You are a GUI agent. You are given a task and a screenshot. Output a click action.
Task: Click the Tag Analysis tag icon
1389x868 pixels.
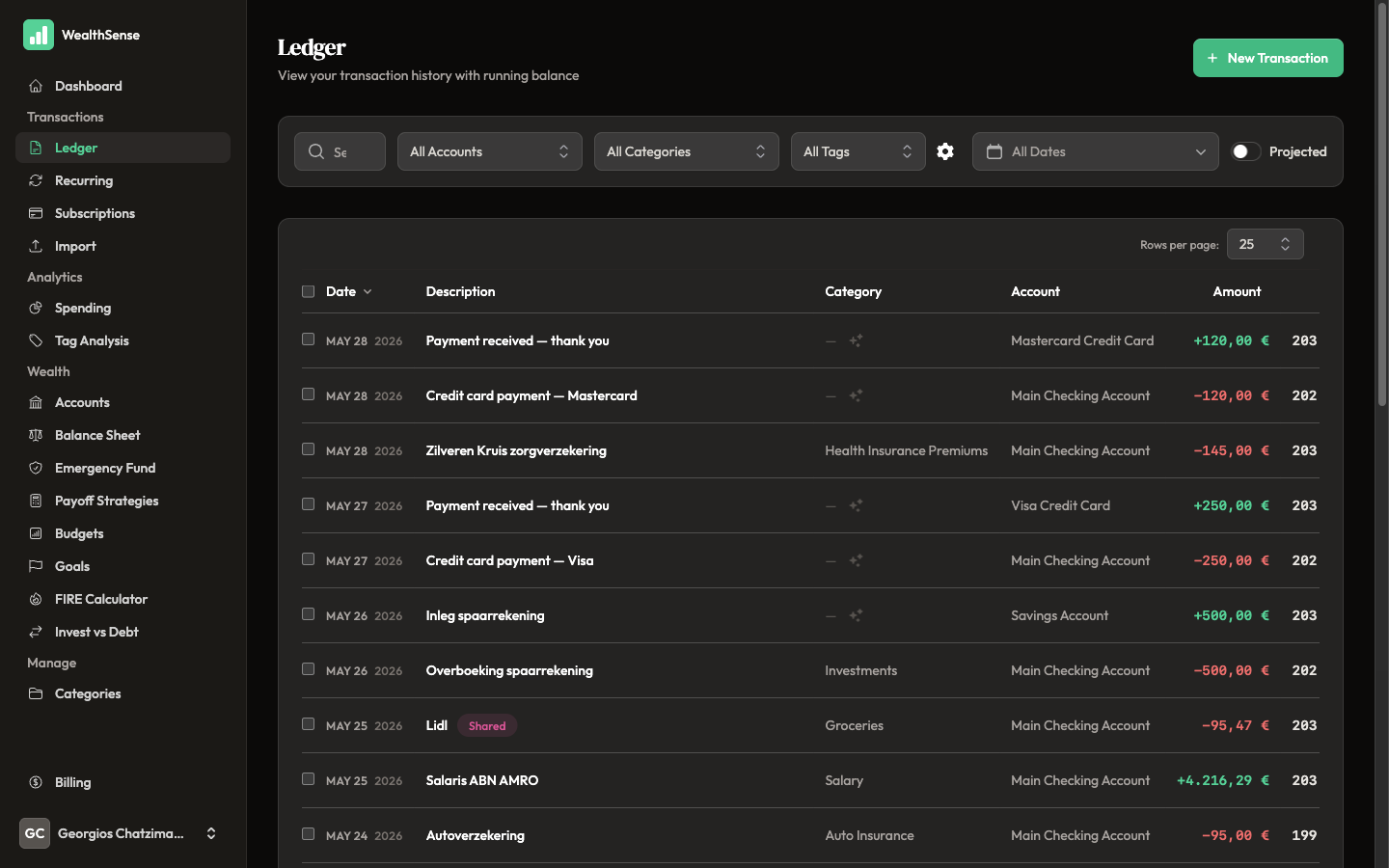pyautogui.click(x=36, y=340)
